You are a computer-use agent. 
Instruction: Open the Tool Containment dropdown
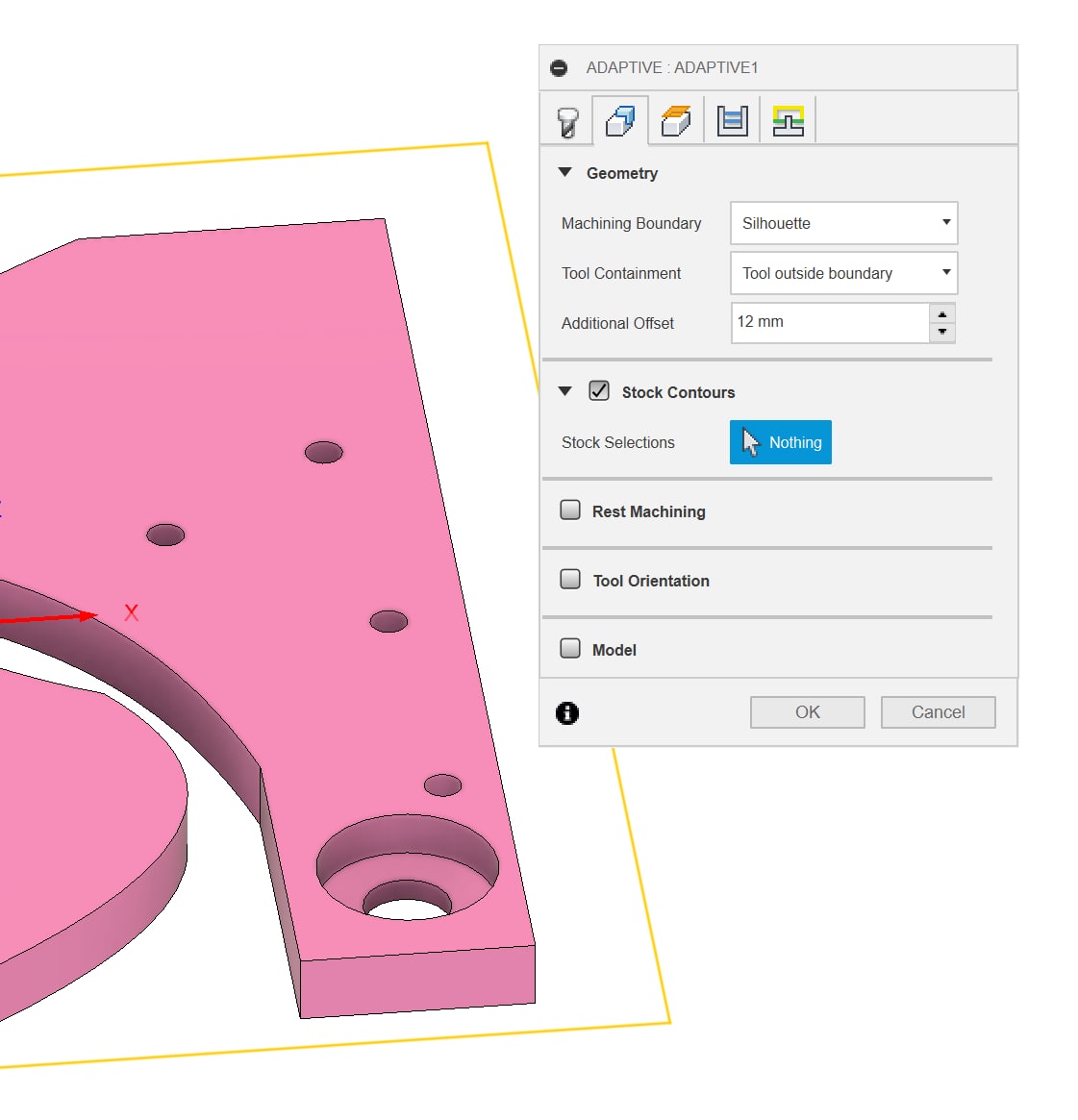pos(843,273)
